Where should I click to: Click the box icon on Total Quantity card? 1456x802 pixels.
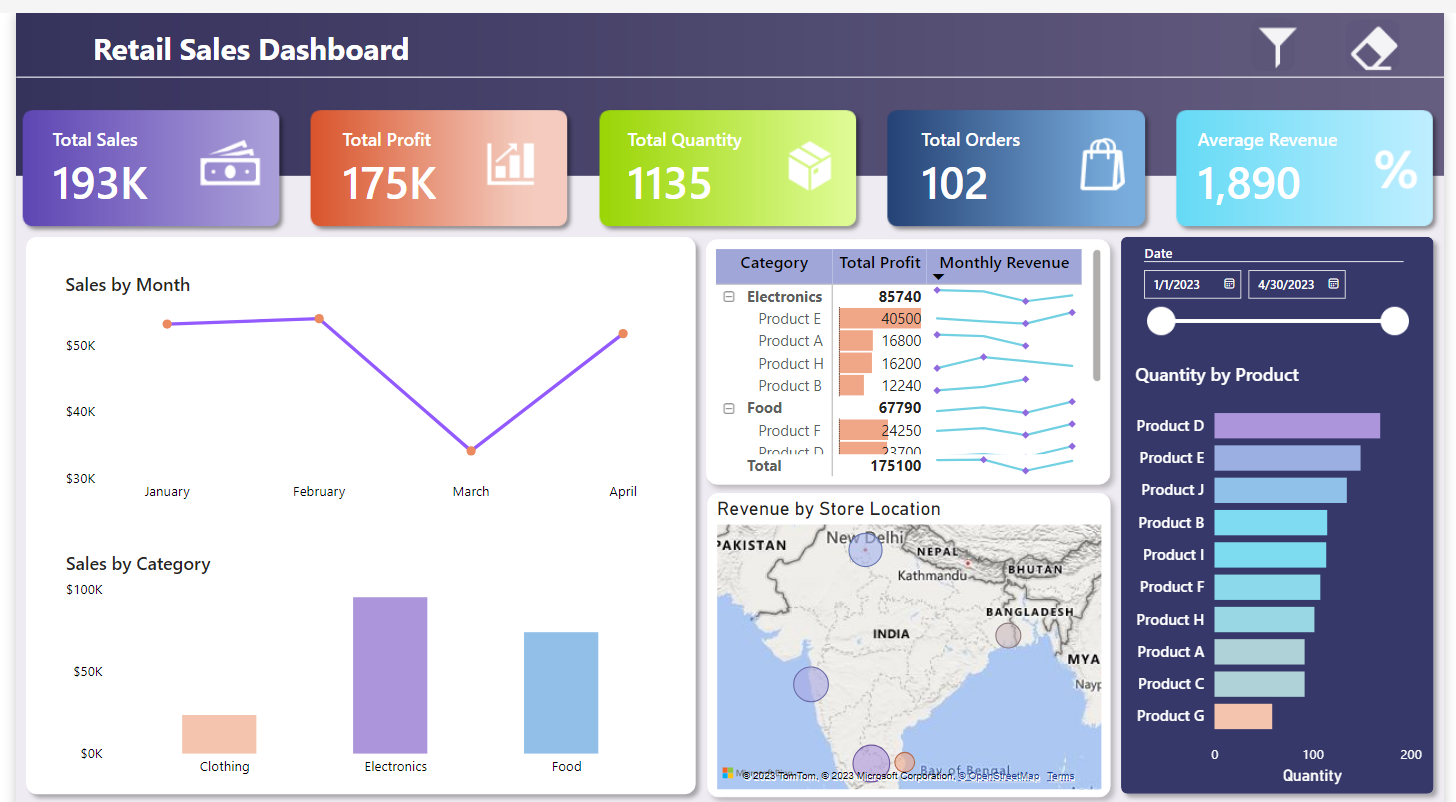[x=809, y=165]
